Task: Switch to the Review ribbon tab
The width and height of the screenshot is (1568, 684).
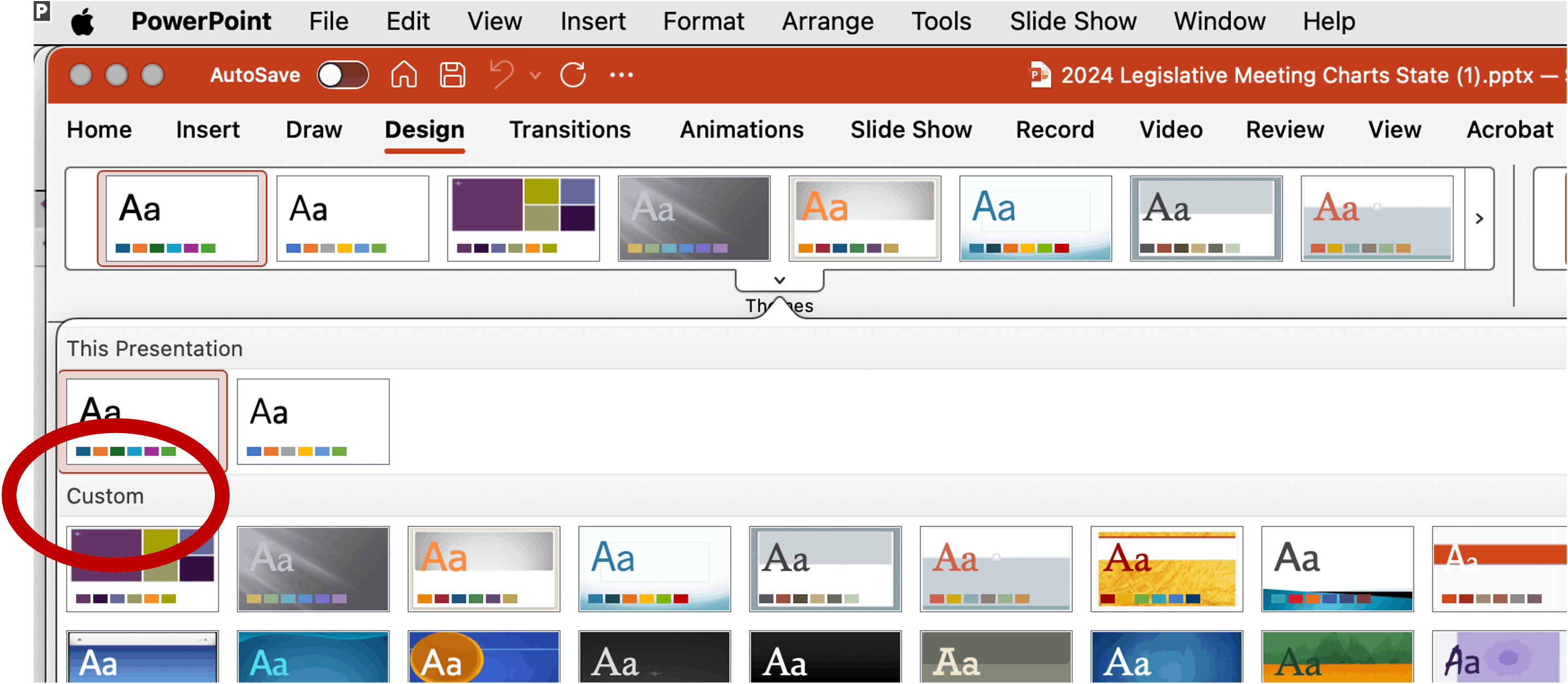Action: [x=1284, y=130]
